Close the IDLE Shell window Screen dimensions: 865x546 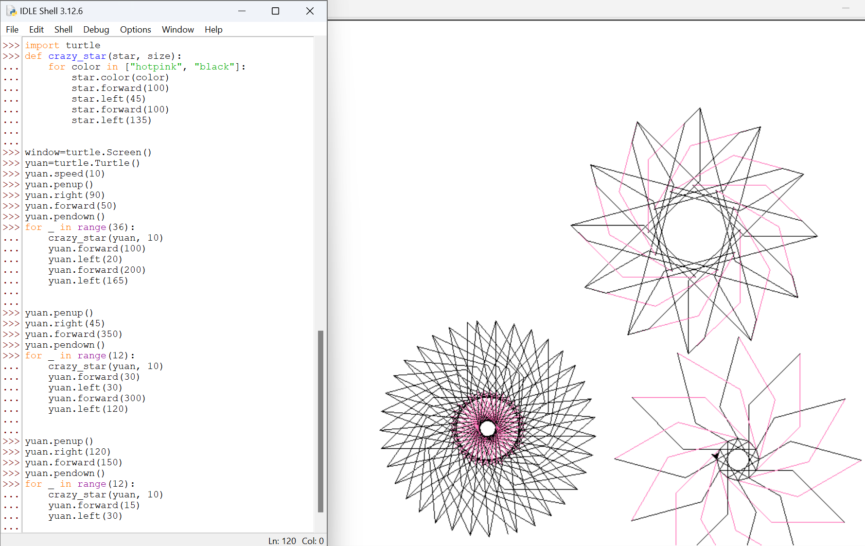click(310, 11)
